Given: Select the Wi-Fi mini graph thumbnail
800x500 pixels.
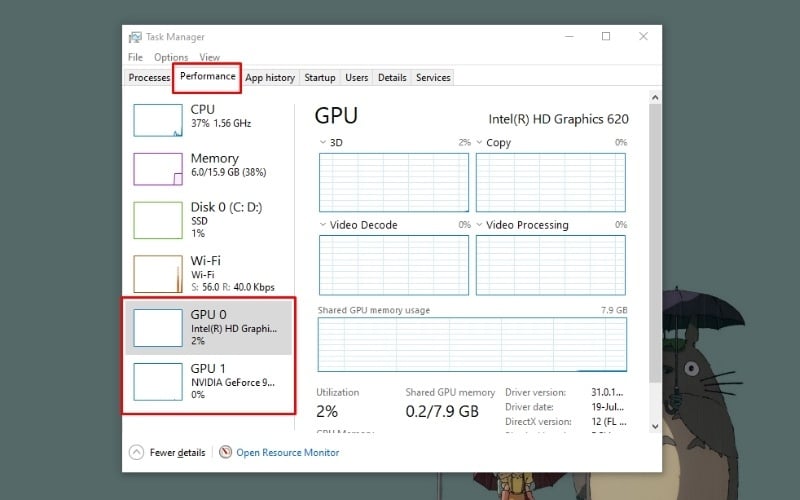Looking at the screenshot, I should point(158,274).
